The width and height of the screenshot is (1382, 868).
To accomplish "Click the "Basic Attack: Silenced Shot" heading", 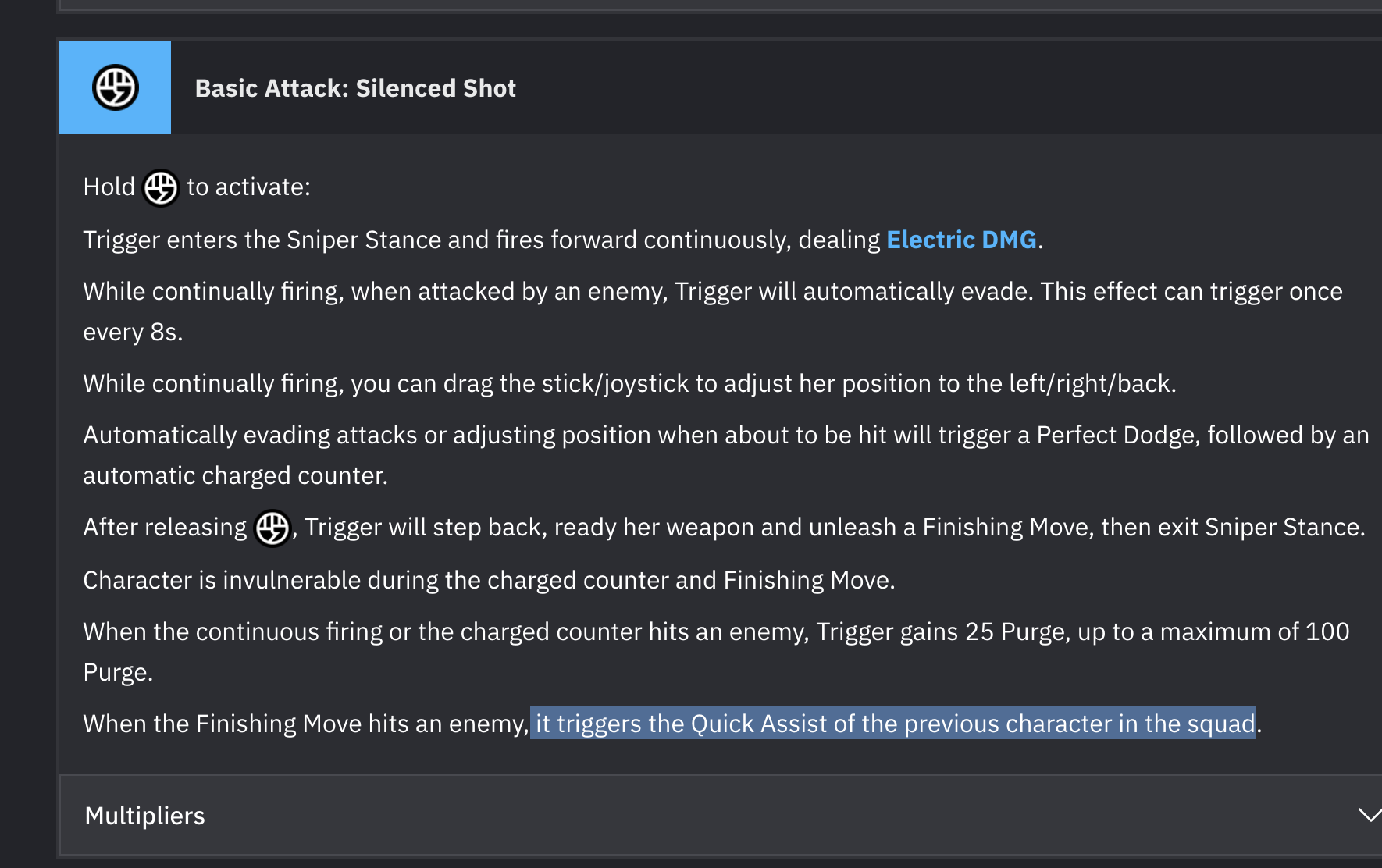I will (x=355, y=88).
